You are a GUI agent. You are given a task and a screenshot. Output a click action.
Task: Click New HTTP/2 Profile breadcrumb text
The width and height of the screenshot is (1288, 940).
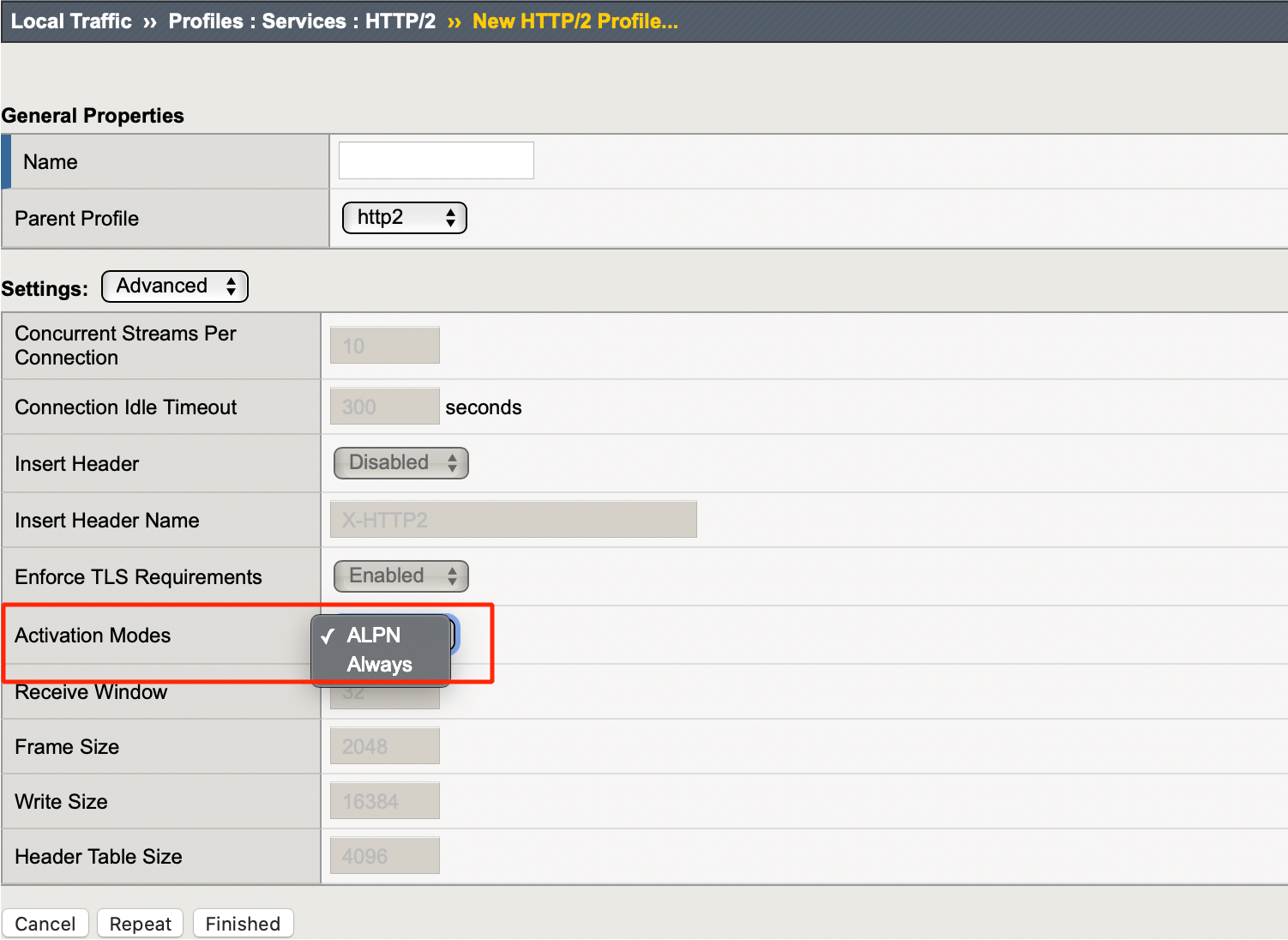point(575,21)
